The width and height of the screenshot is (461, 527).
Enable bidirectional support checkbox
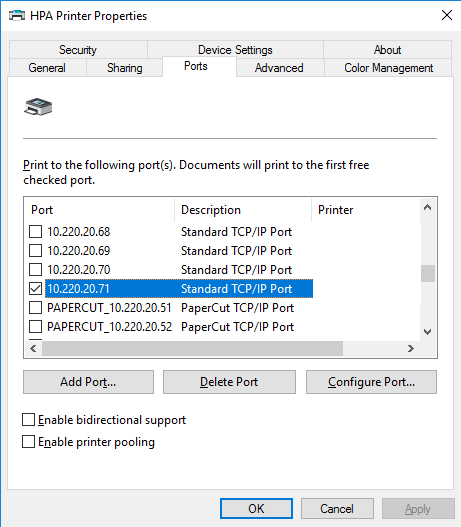[29, 420]
